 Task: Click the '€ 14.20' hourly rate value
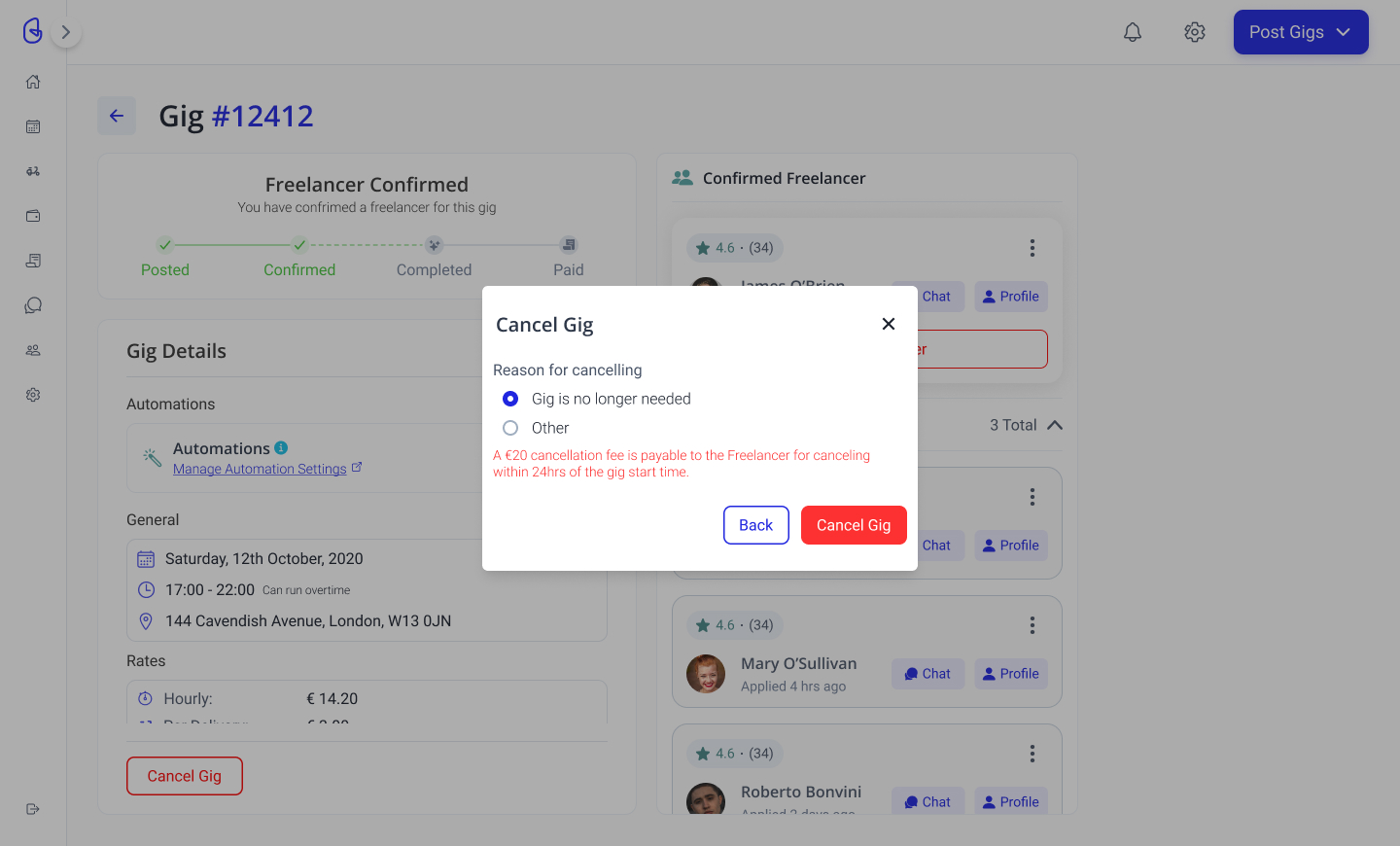[x=332, y=699]
